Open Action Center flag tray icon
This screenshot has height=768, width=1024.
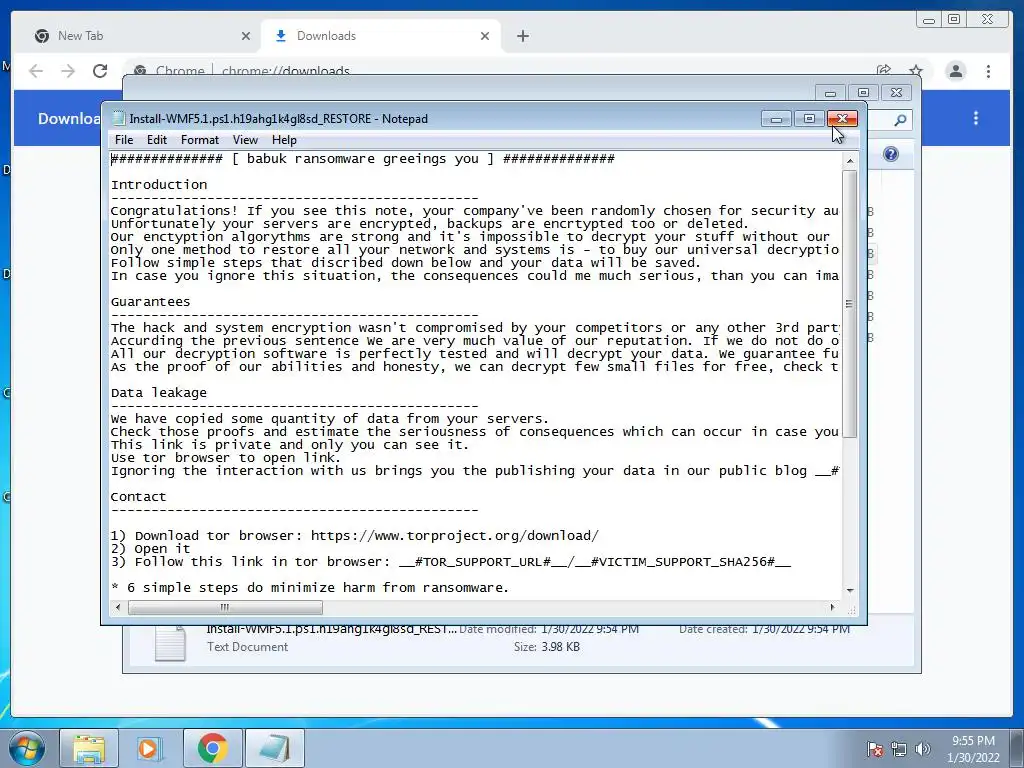(875, 749)
